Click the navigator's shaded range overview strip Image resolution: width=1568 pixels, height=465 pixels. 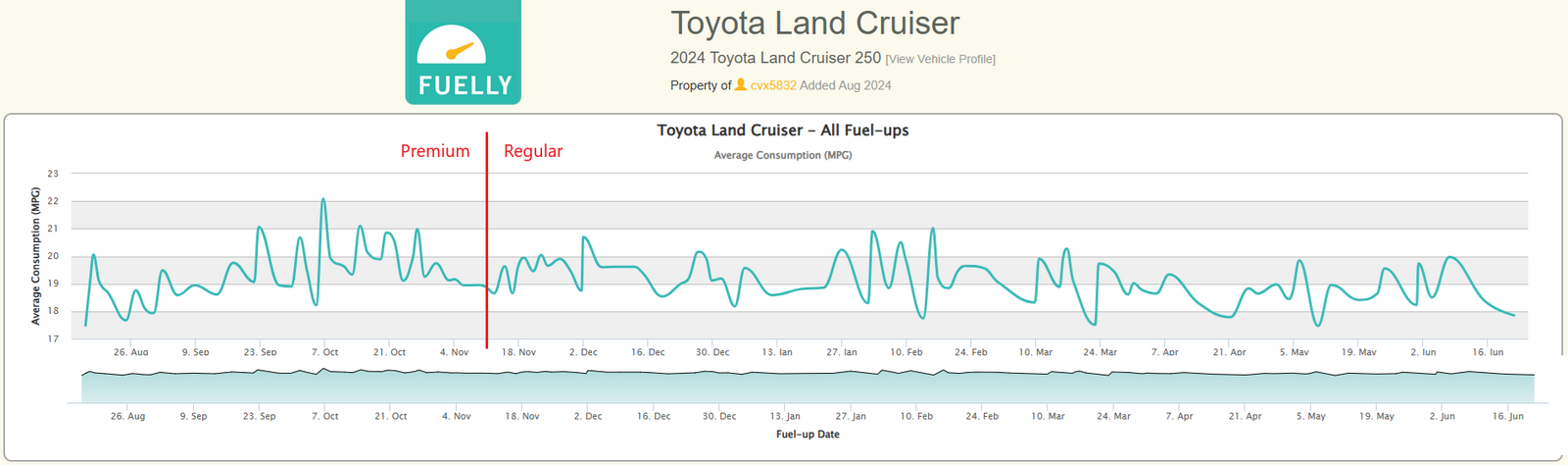point(808,387)
